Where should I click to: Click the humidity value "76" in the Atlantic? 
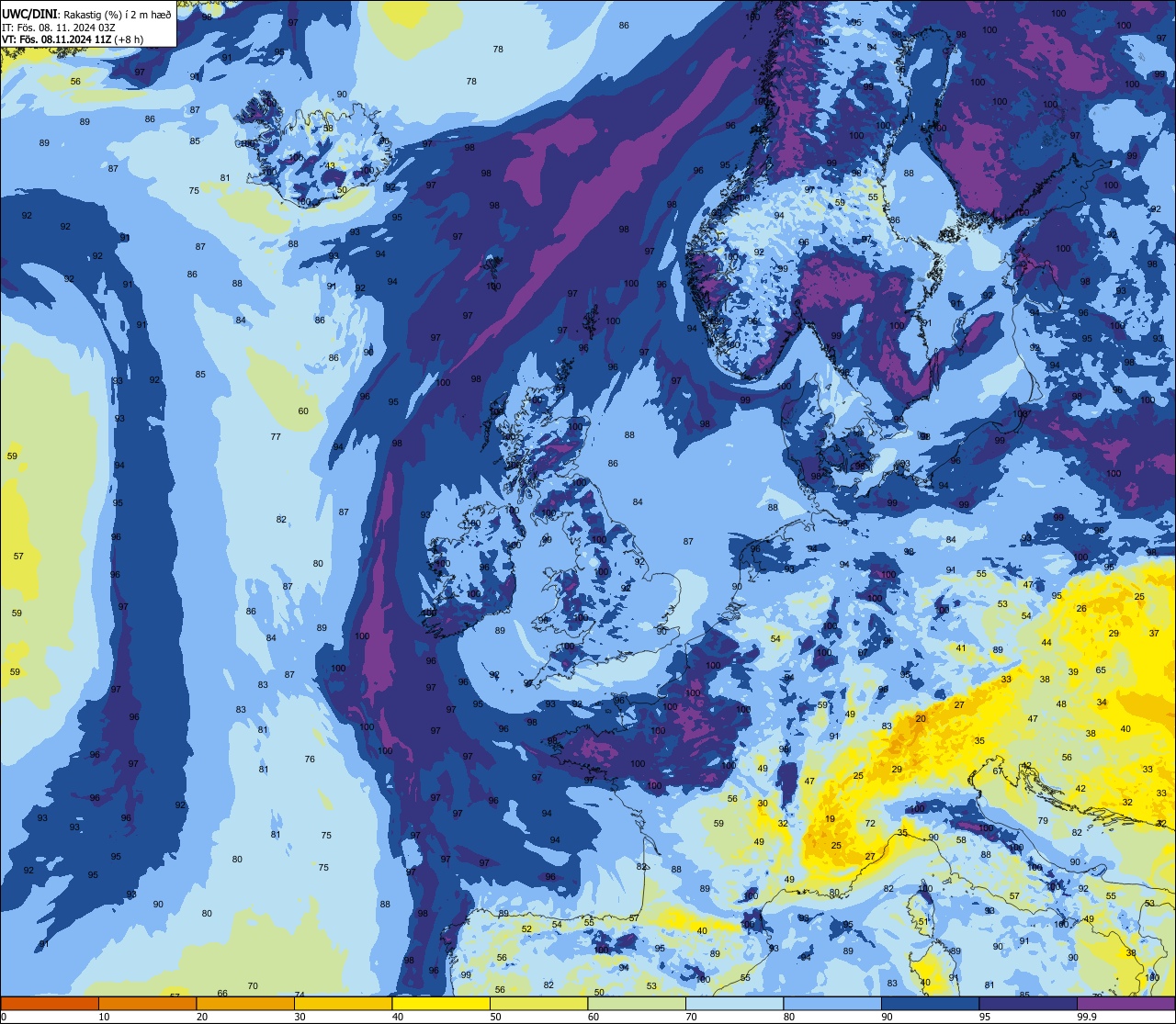coord(310,760)
